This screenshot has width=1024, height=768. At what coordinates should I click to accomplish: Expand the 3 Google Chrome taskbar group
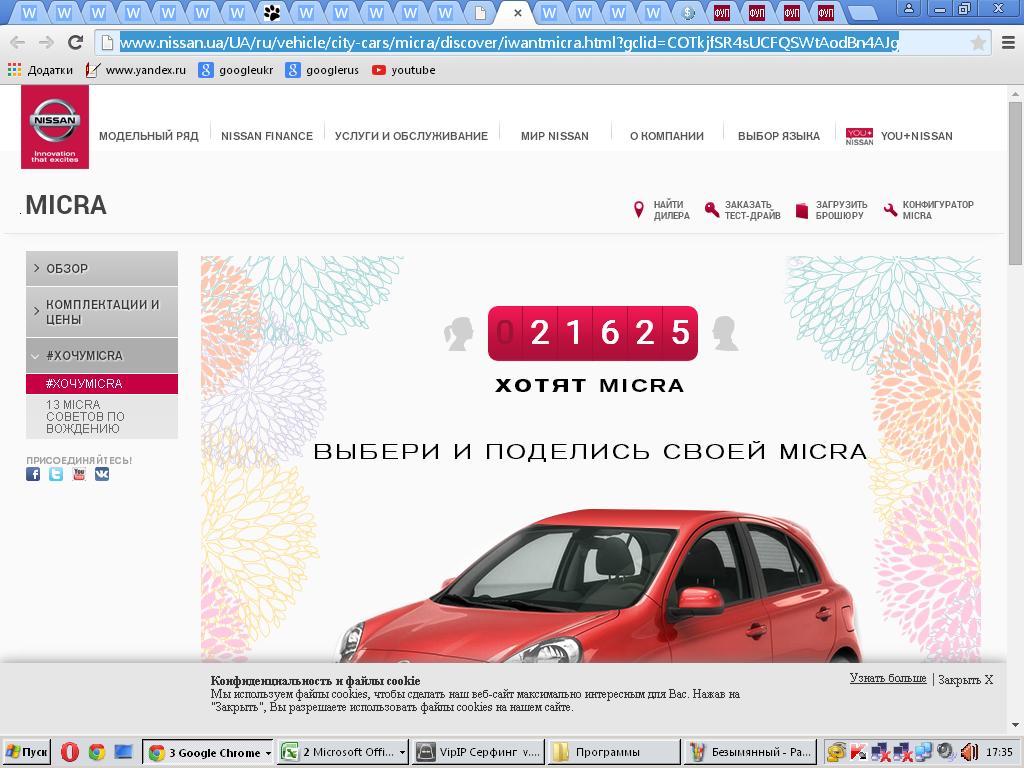tap(209, 752)
